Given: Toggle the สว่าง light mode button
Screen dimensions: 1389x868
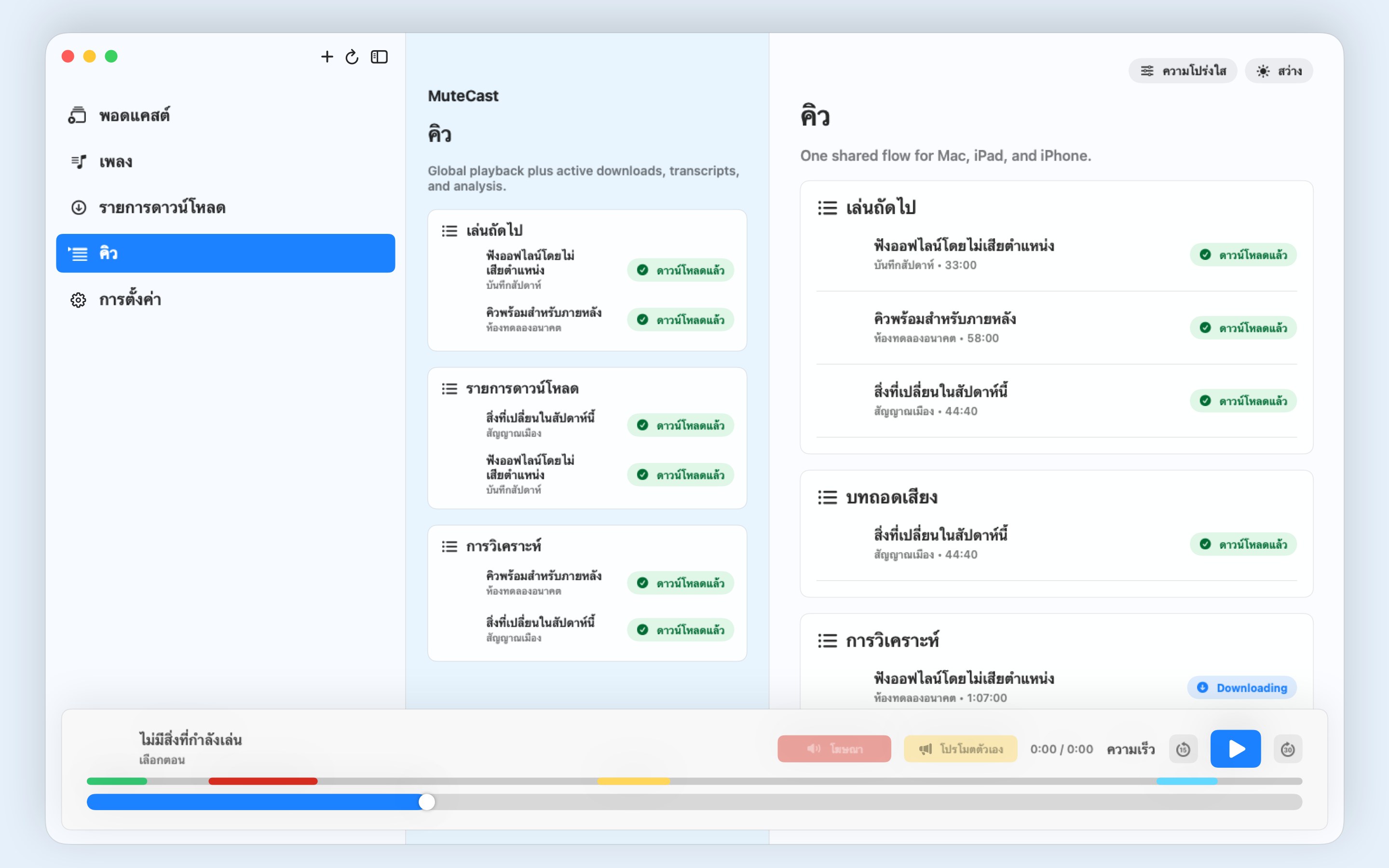Looking at the screenshot, I should (1279, 70).
